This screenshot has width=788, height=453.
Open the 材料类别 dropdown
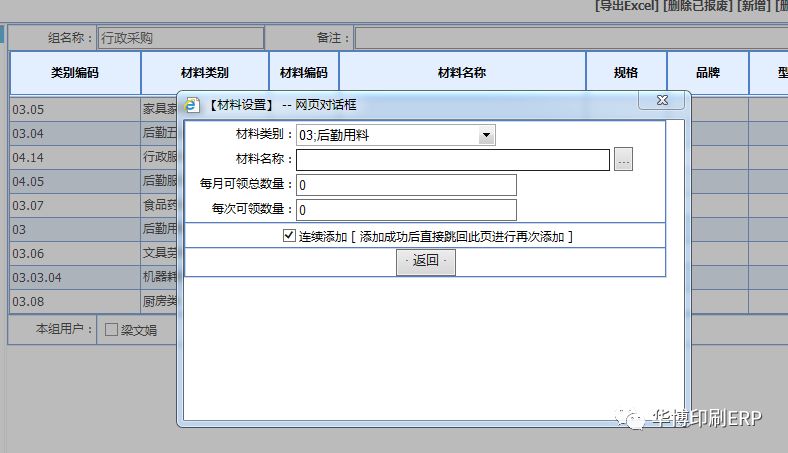point(486,135)
